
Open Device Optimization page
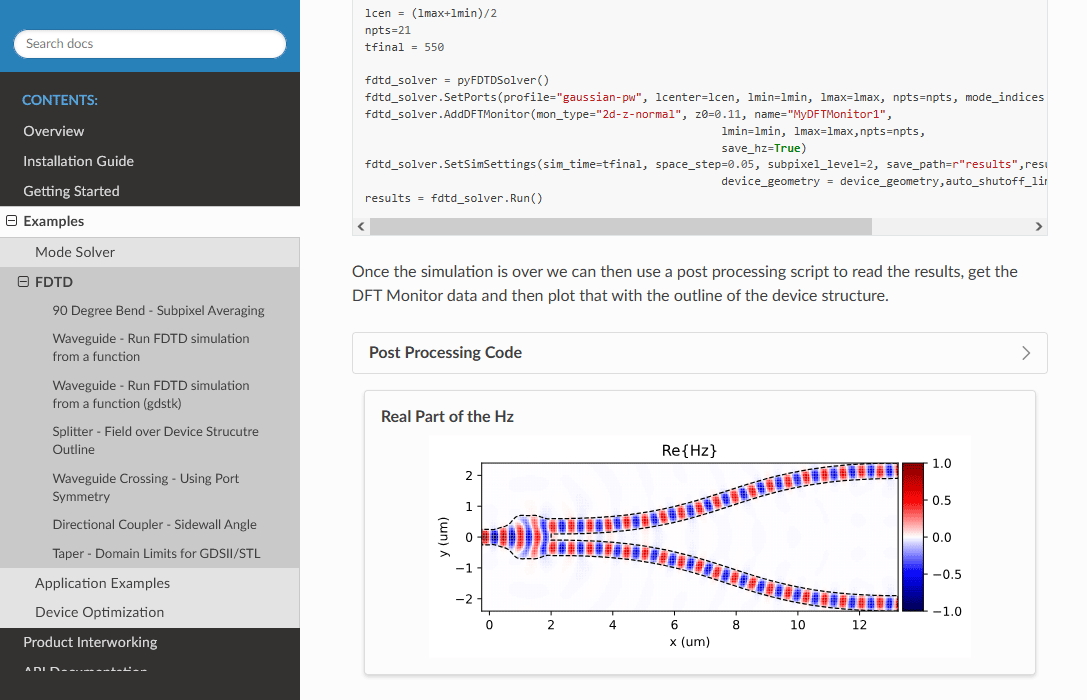click(x=99, y=612)
